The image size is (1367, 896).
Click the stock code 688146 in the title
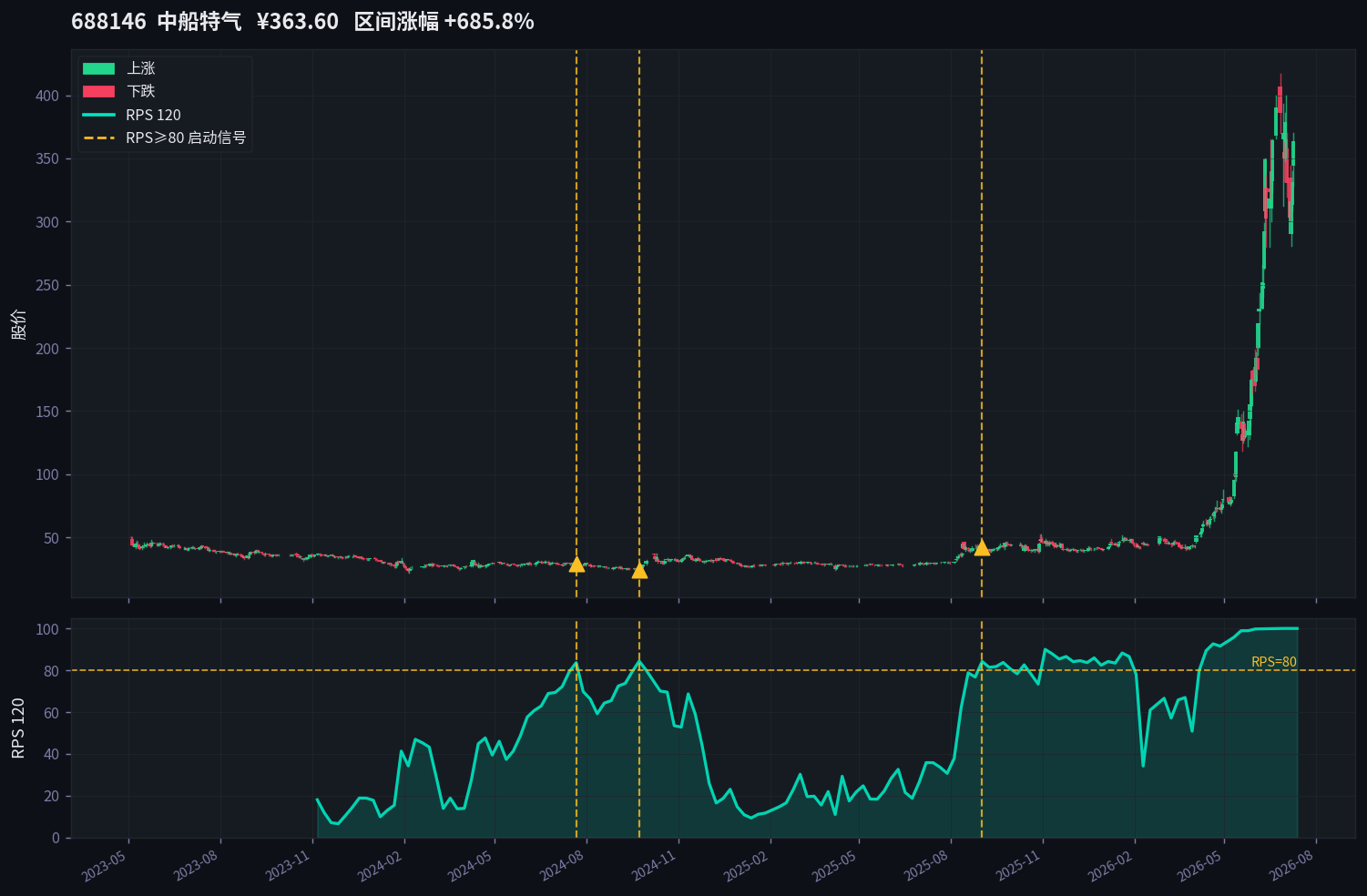(x=108, y=22)
